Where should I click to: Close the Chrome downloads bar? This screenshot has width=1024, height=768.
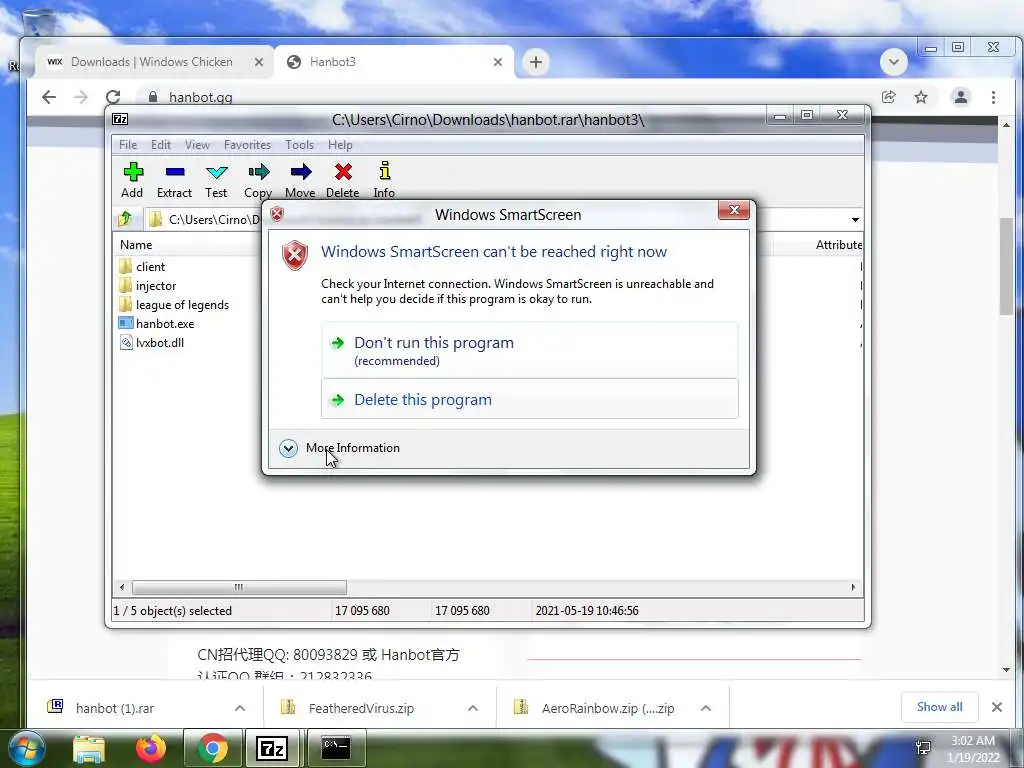click(997, 707)
